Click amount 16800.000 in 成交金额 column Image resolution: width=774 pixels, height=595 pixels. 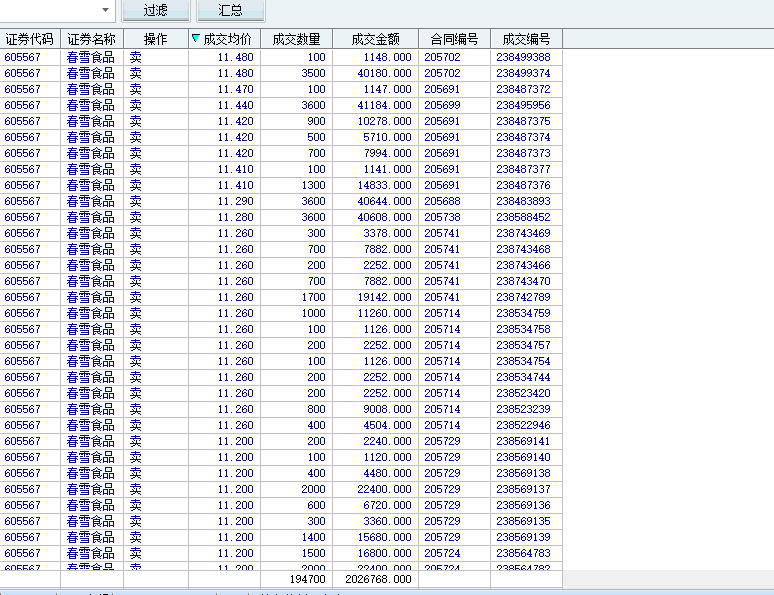click(385, 553)
